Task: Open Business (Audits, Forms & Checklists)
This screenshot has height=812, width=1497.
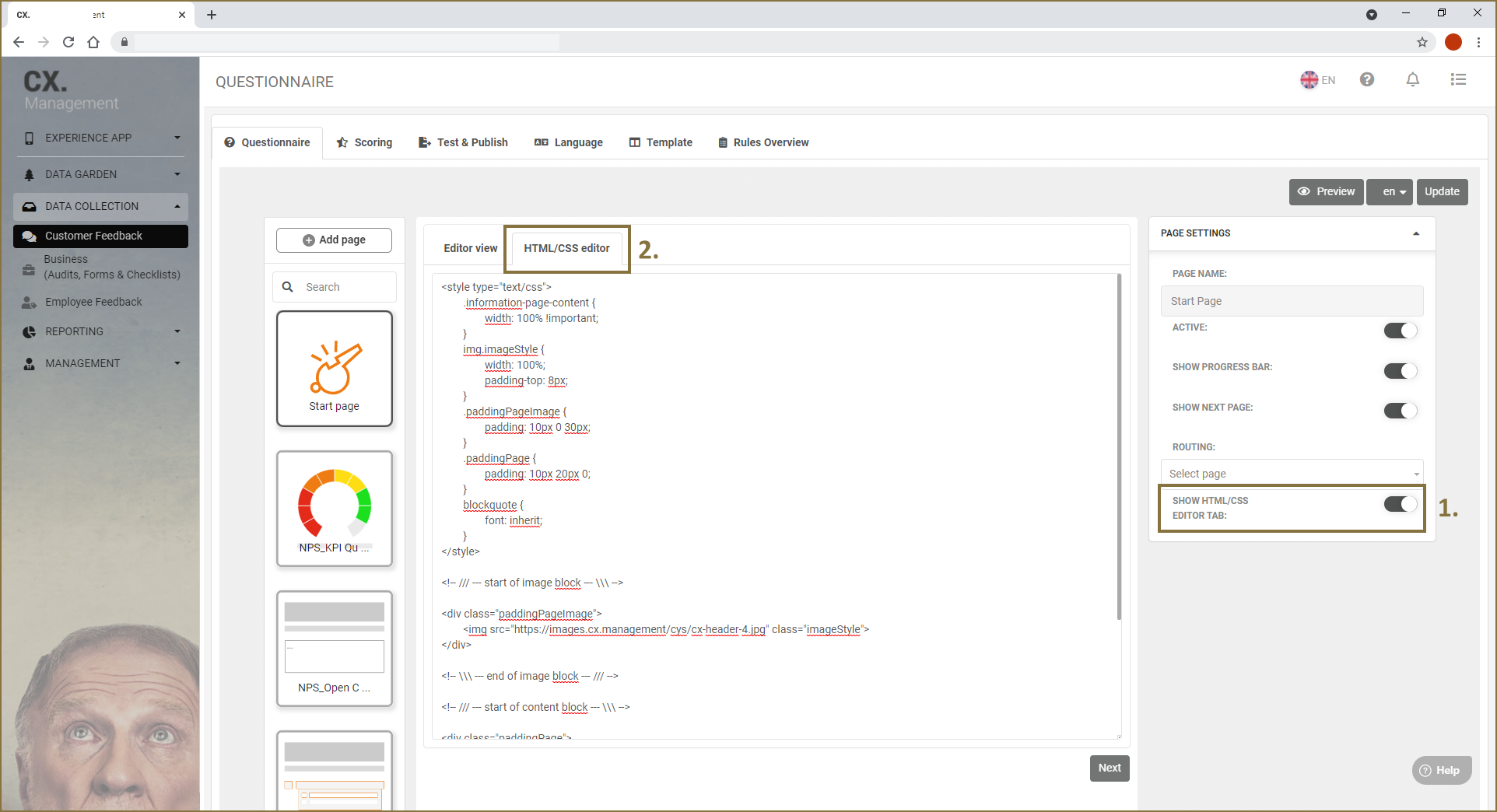Action: 111,267
